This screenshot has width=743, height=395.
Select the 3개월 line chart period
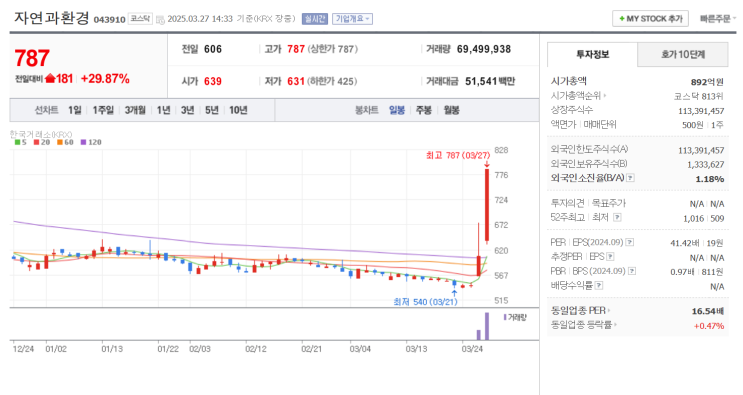coord(135,110)
